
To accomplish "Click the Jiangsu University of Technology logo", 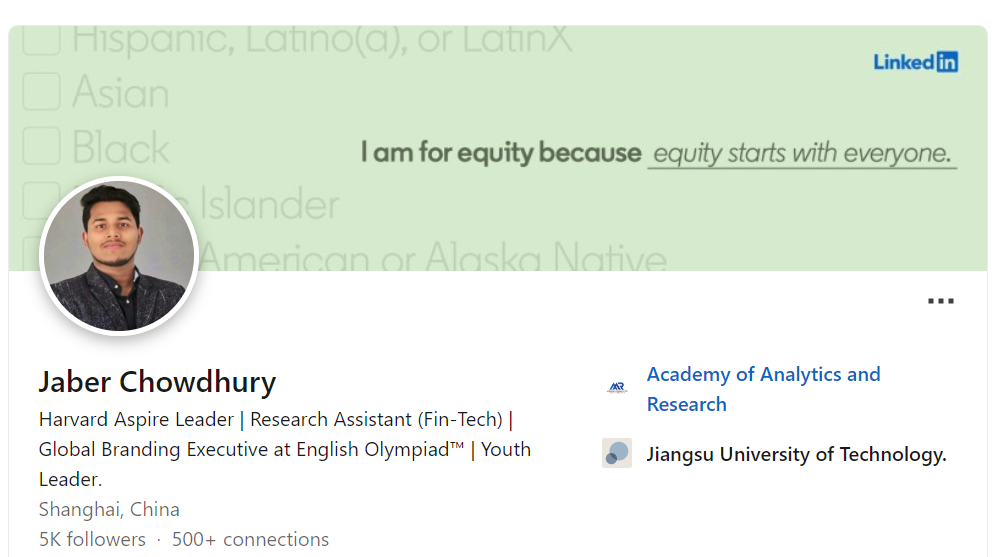I will coord(617,453).
